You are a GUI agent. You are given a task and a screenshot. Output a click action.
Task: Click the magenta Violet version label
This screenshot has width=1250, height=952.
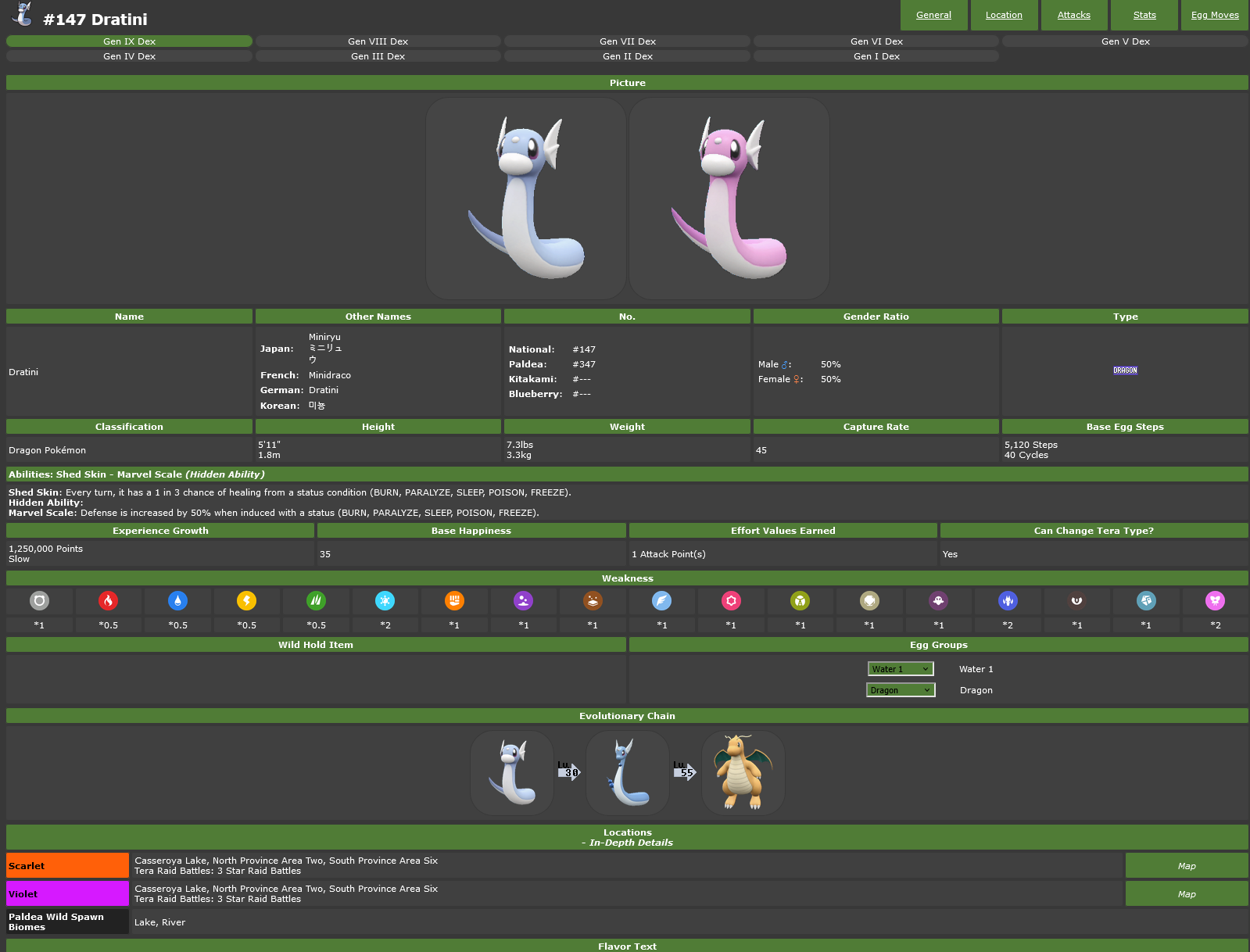coord(67,894)
